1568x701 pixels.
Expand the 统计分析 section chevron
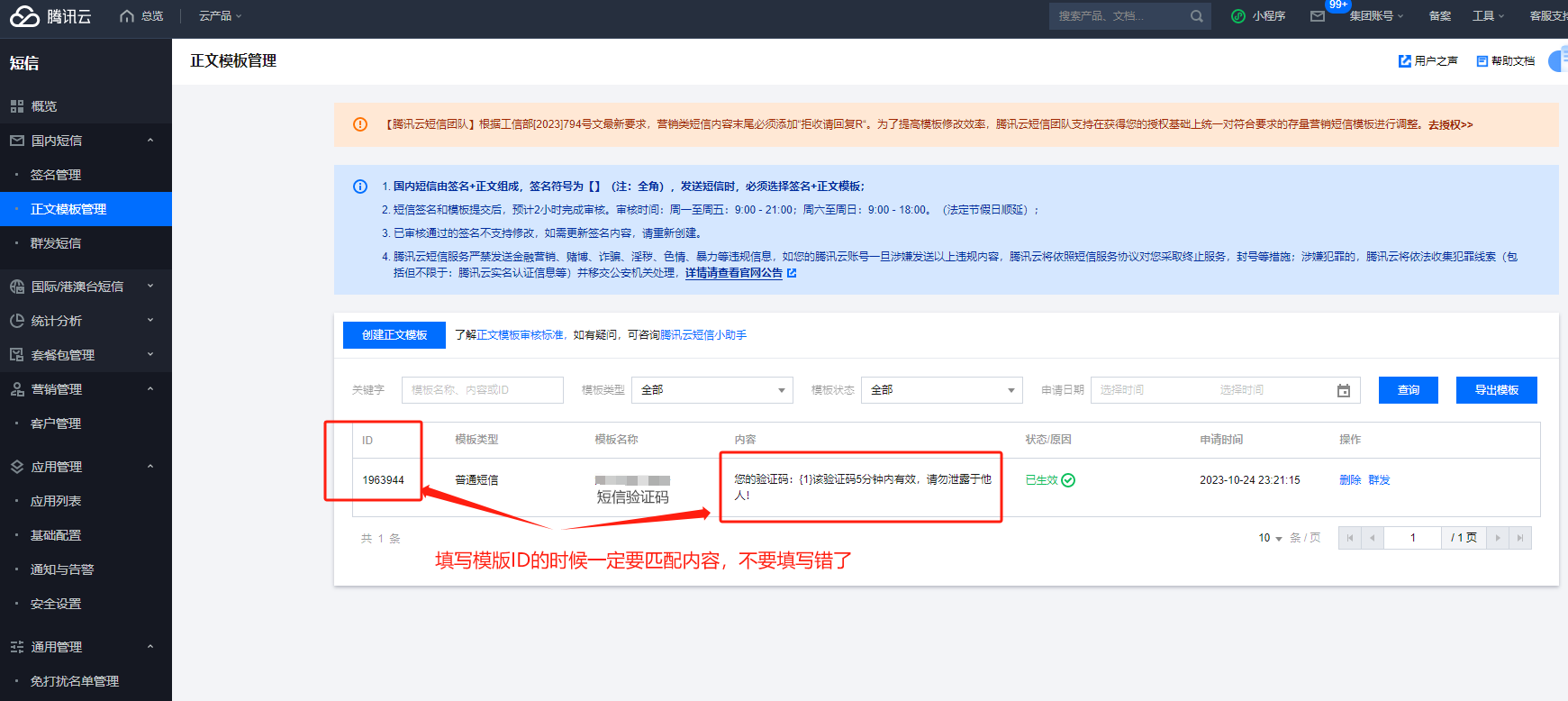(150, 321)
